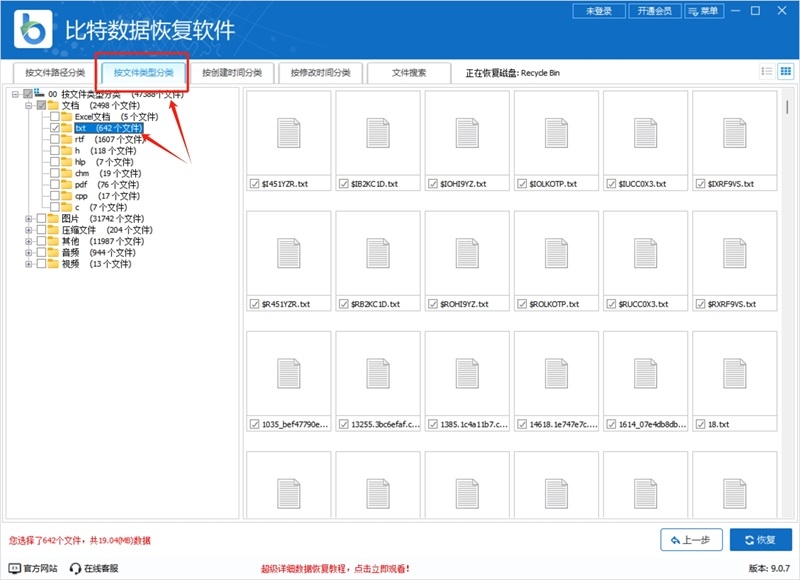This screenshot has height=580, width=800.
Task: Switch to the list view icon
Action: (767, 72)
